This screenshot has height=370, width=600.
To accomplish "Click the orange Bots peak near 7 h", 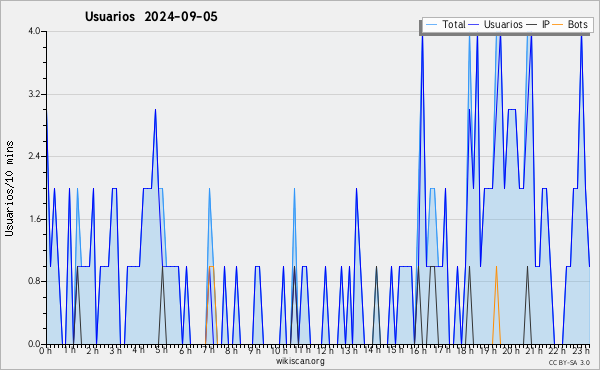I will click(211, 267).
